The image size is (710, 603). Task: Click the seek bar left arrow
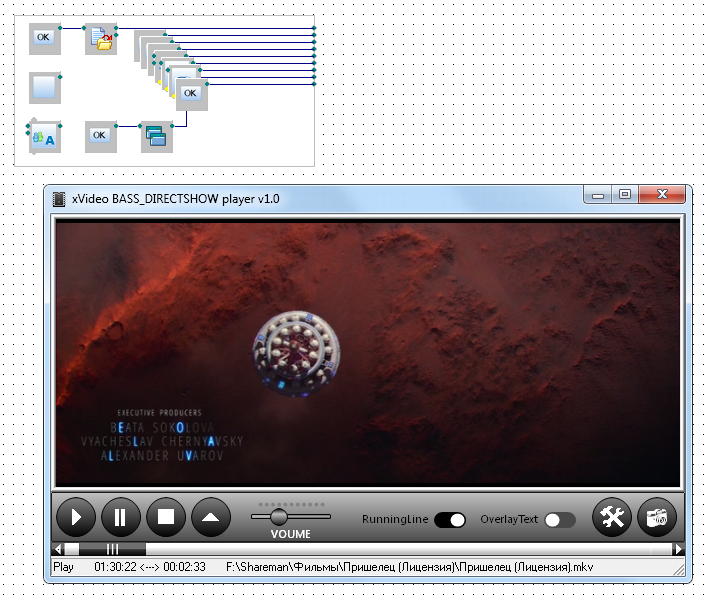tap(58, 549)
